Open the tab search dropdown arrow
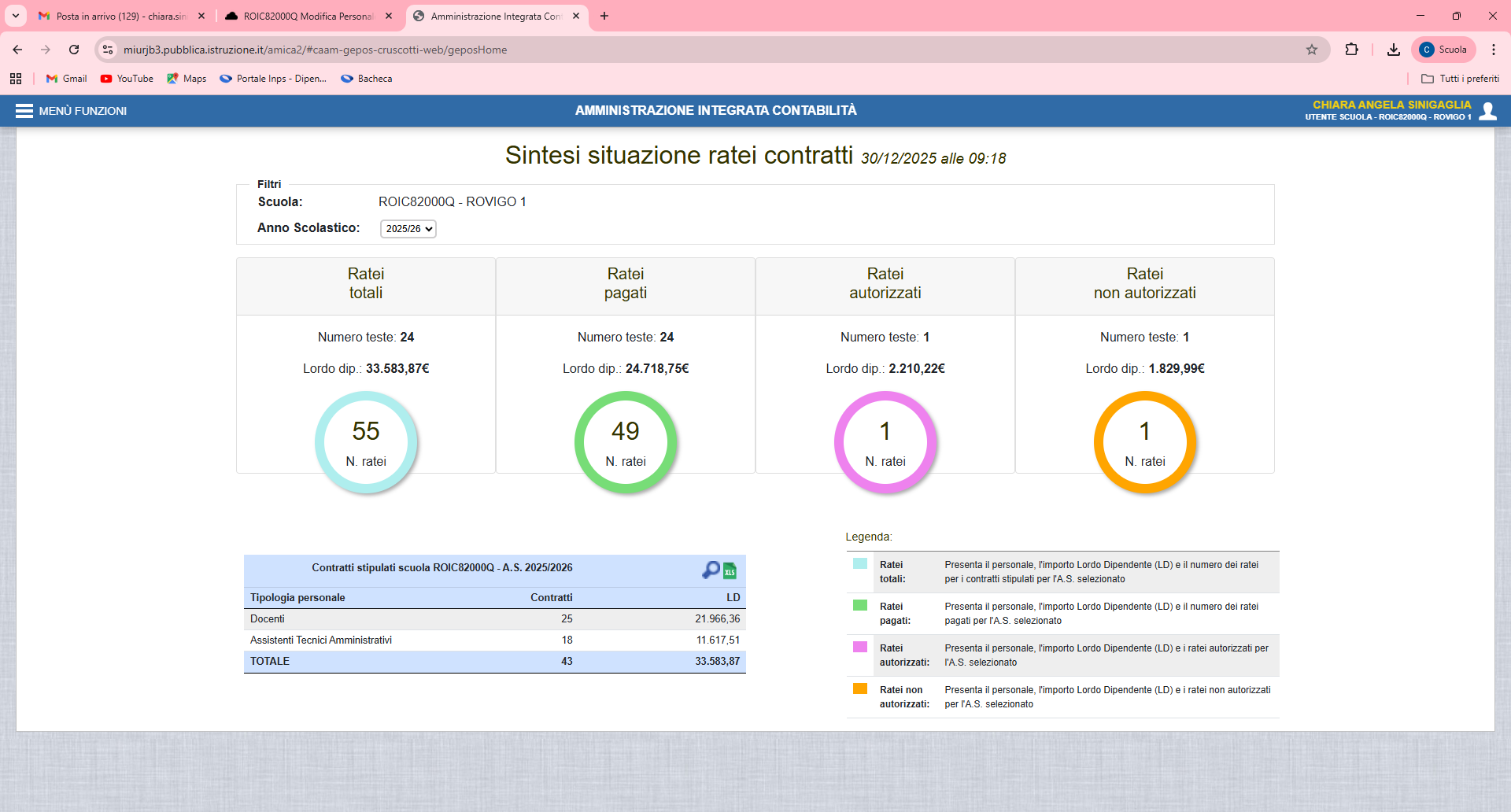This screenshot has height=812, width=1511. point(16,16)
